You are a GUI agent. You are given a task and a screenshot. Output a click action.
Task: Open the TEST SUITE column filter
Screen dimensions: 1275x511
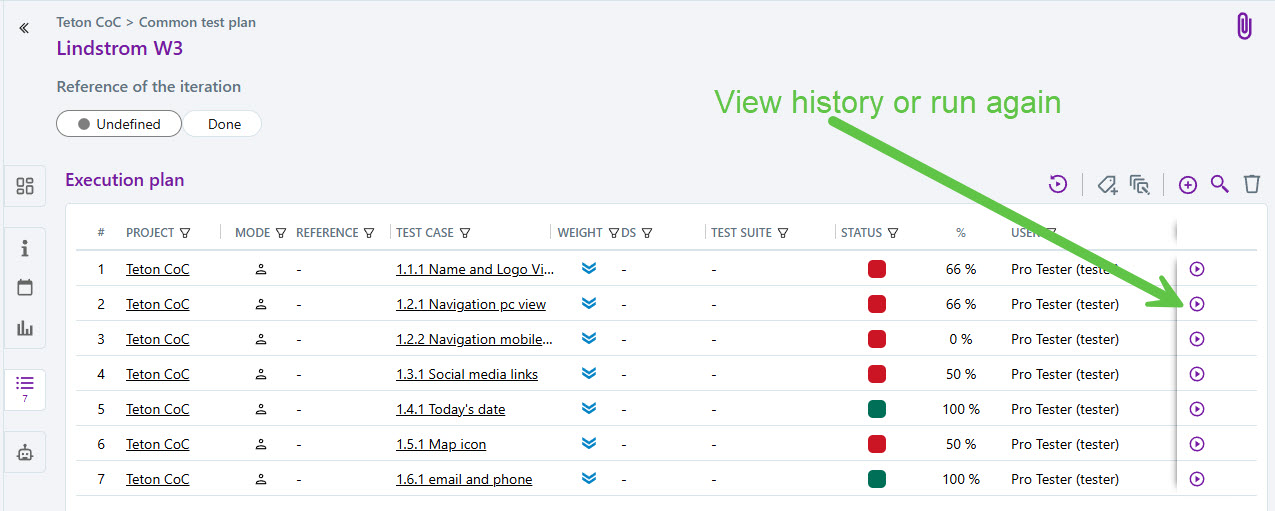point(783,233)
